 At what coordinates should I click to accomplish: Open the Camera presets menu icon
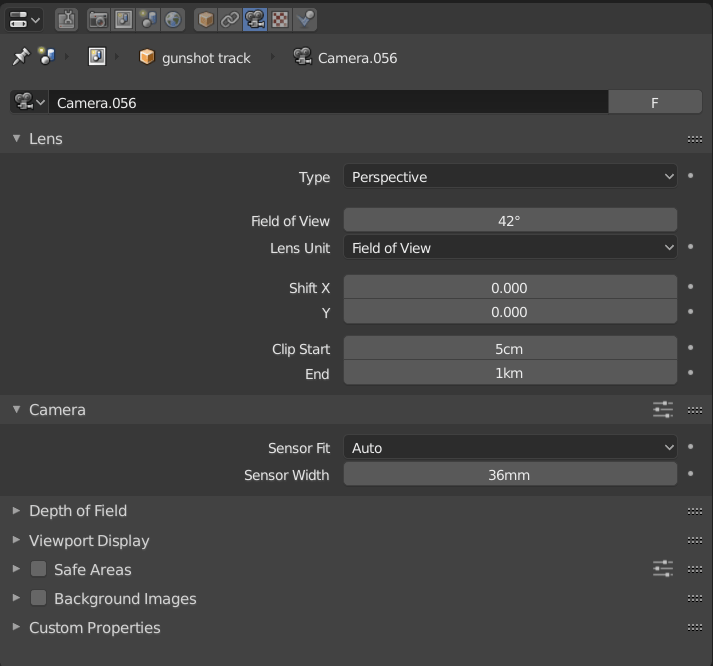coord(663,410)
